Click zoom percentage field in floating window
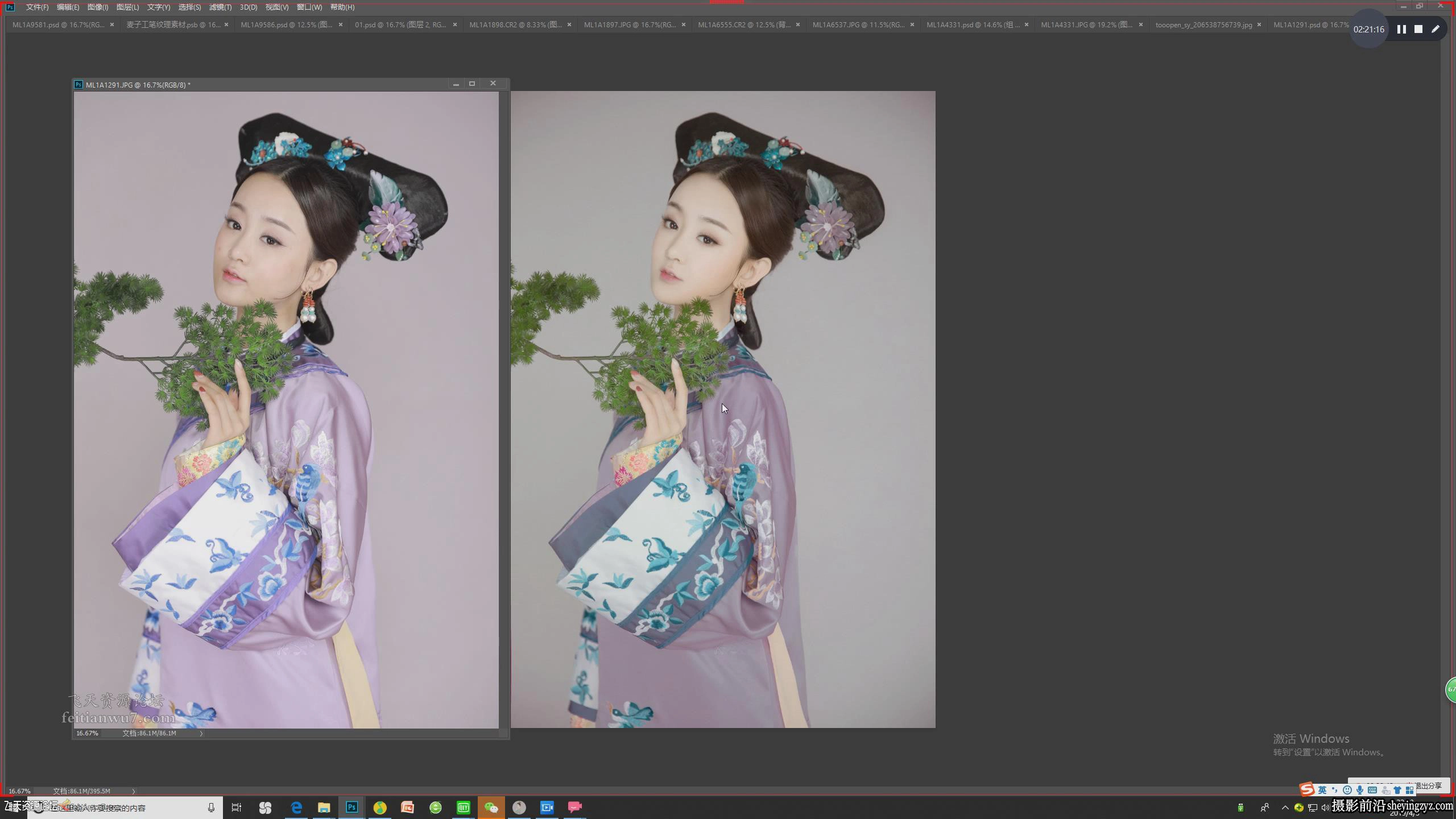The height and width of the screenshot is (819, 1456). (88, 734)
